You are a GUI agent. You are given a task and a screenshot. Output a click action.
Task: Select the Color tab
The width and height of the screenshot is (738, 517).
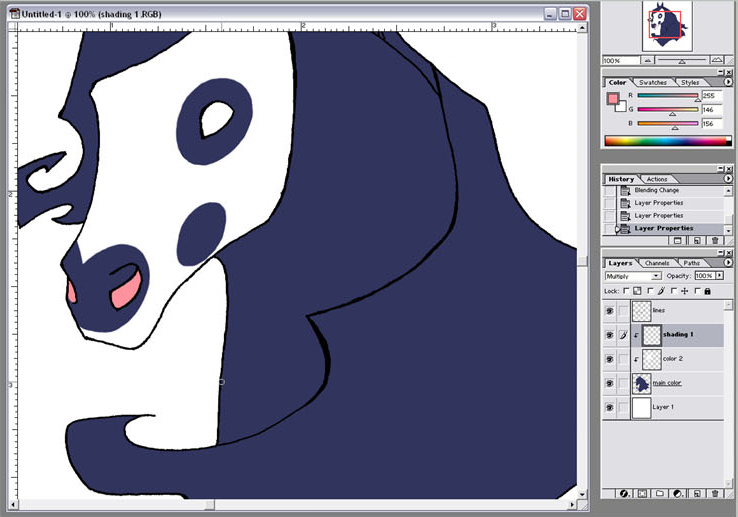point(617,82)
